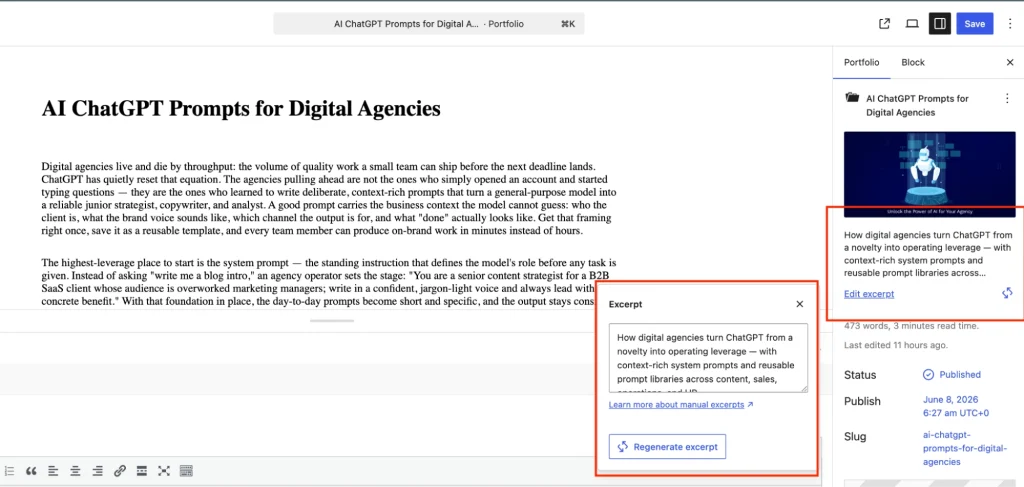Image resolution: width=1024 pixels, height=487 pixels.
Task: Open Learn more about manual excerpts link
Action: [681, 405]
